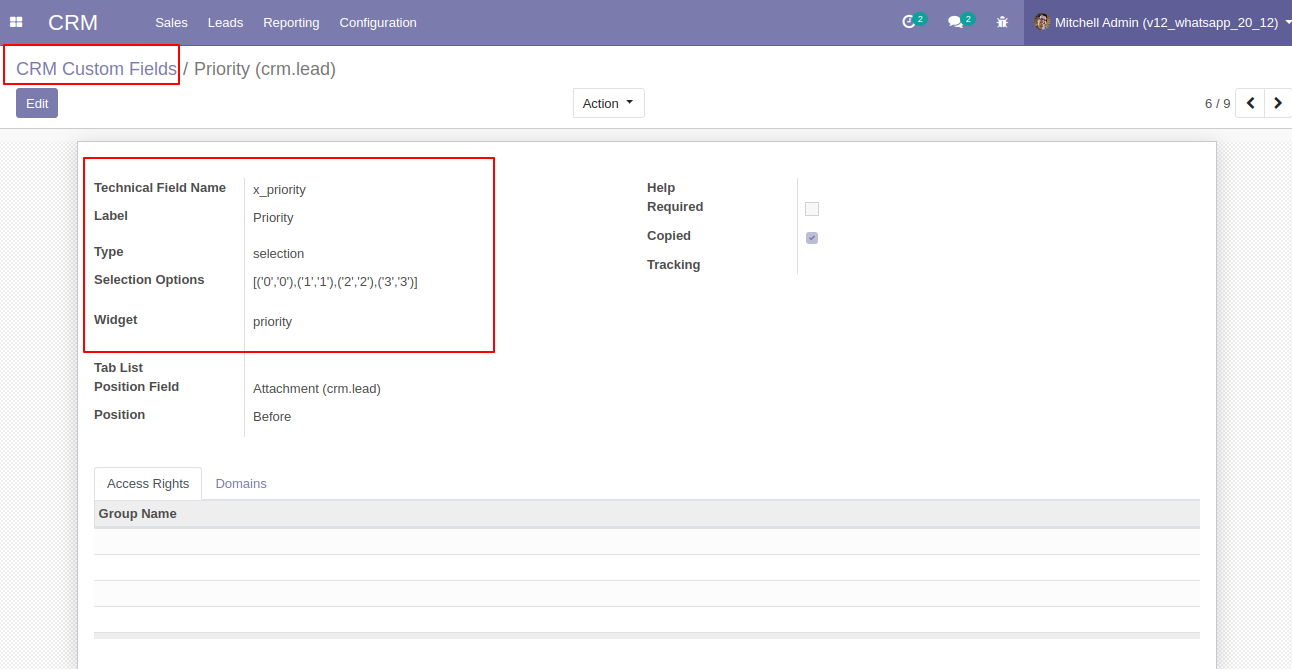Screen dimensions: 1292x669
Task: Open the Action dropdown
Action: click(x=608, y=103)
